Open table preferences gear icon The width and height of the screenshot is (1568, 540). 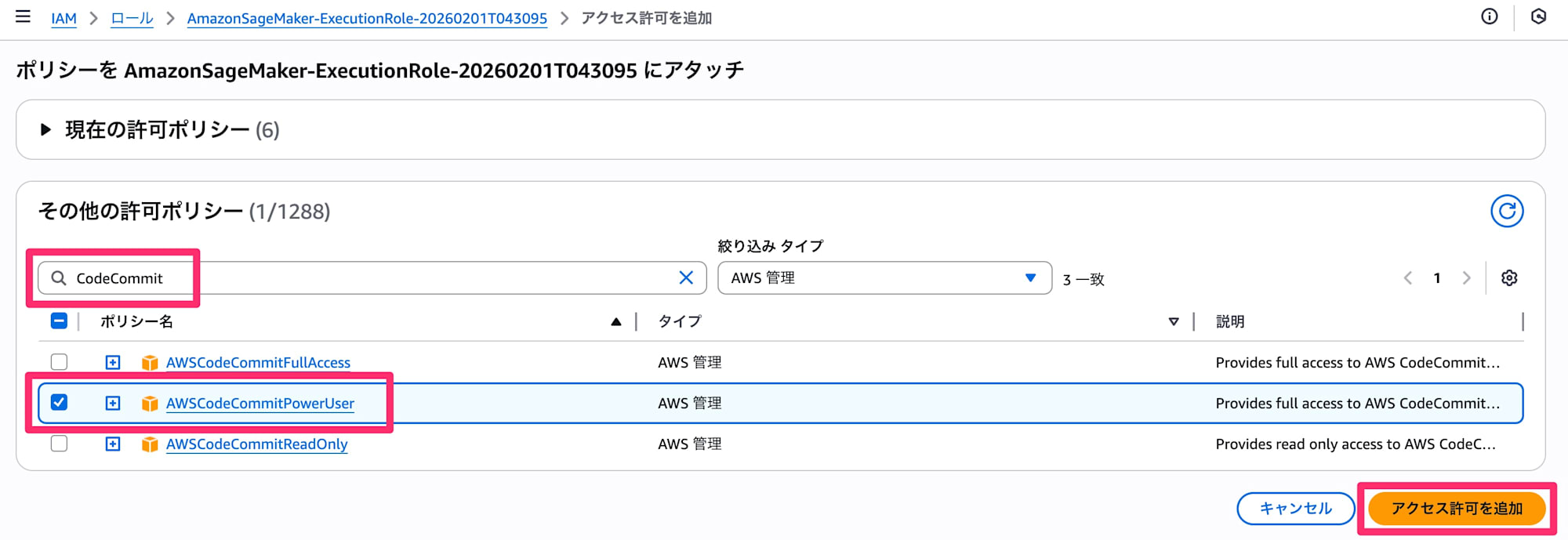click(x=1509, y=277)
